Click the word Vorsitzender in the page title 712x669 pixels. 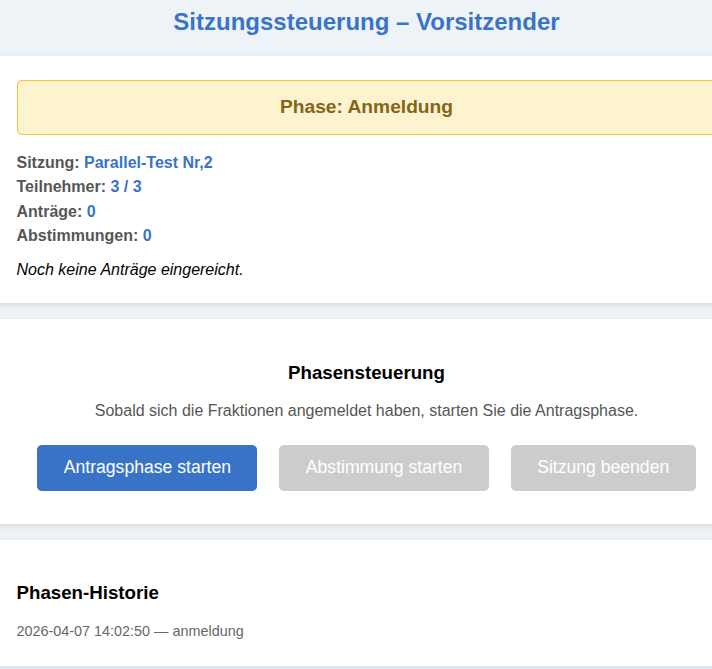[490, 22]
